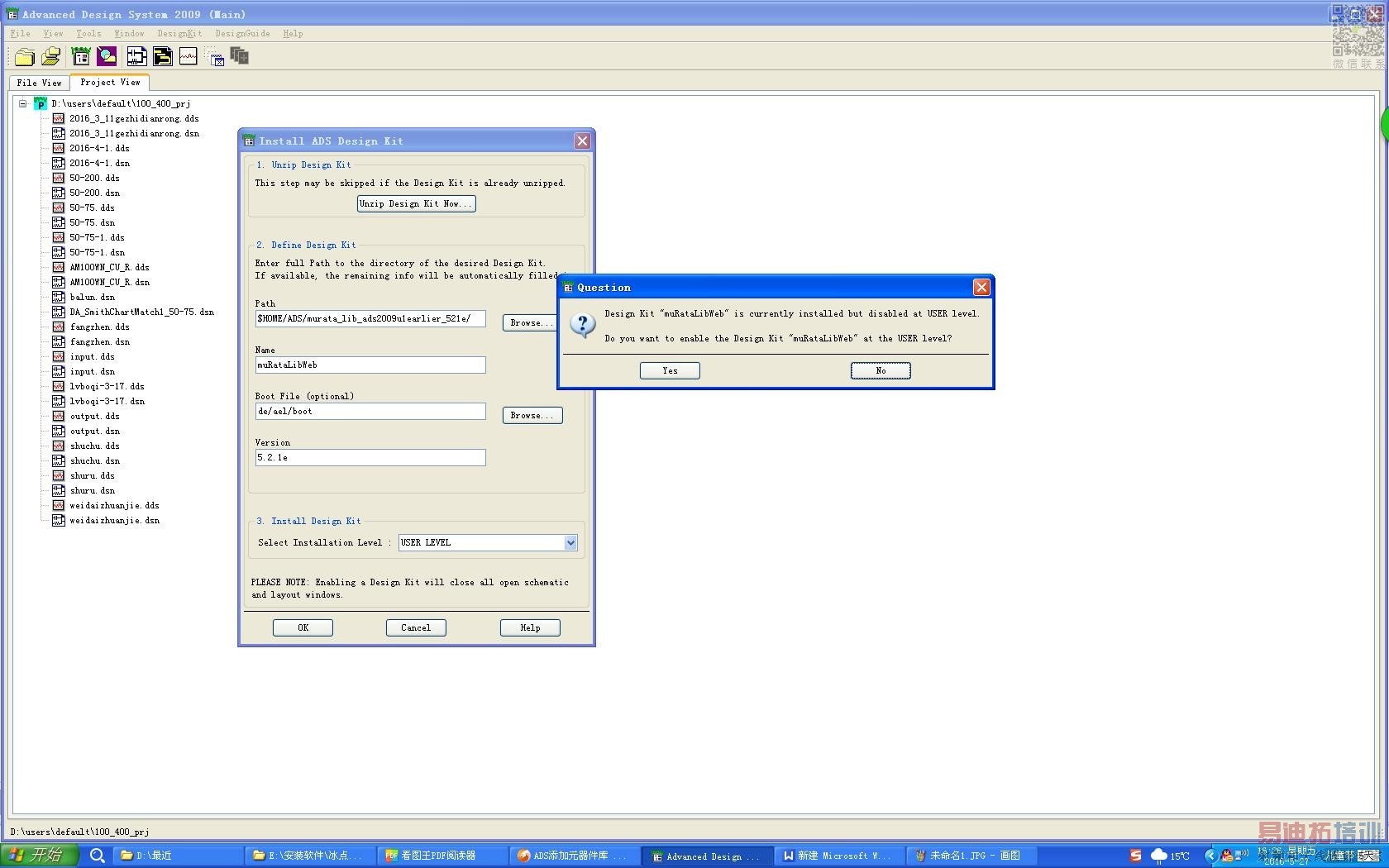Click OK in Install ADS Design Kit

point(303,627)
